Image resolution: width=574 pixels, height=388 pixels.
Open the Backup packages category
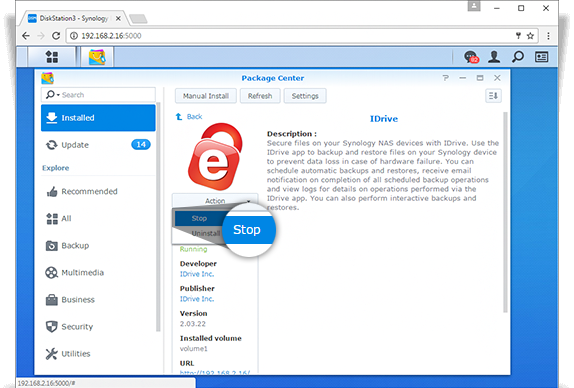click(x=98, y=246)
